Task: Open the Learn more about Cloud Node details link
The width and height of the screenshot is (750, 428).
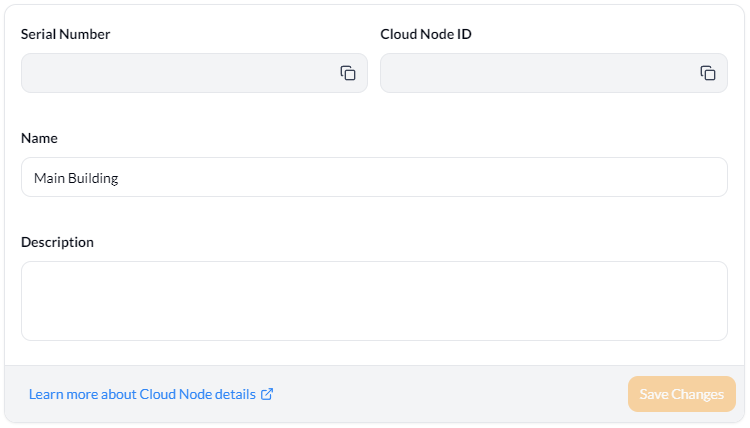Action: point(151,394)
